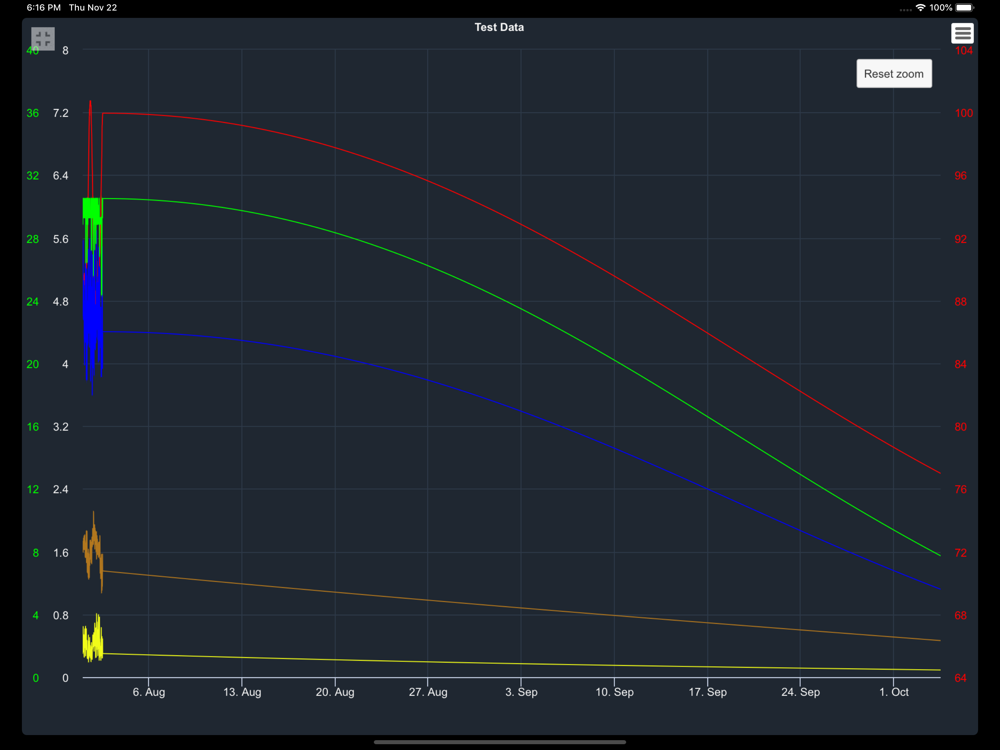Click the green 16 axis value

(33, 427)
